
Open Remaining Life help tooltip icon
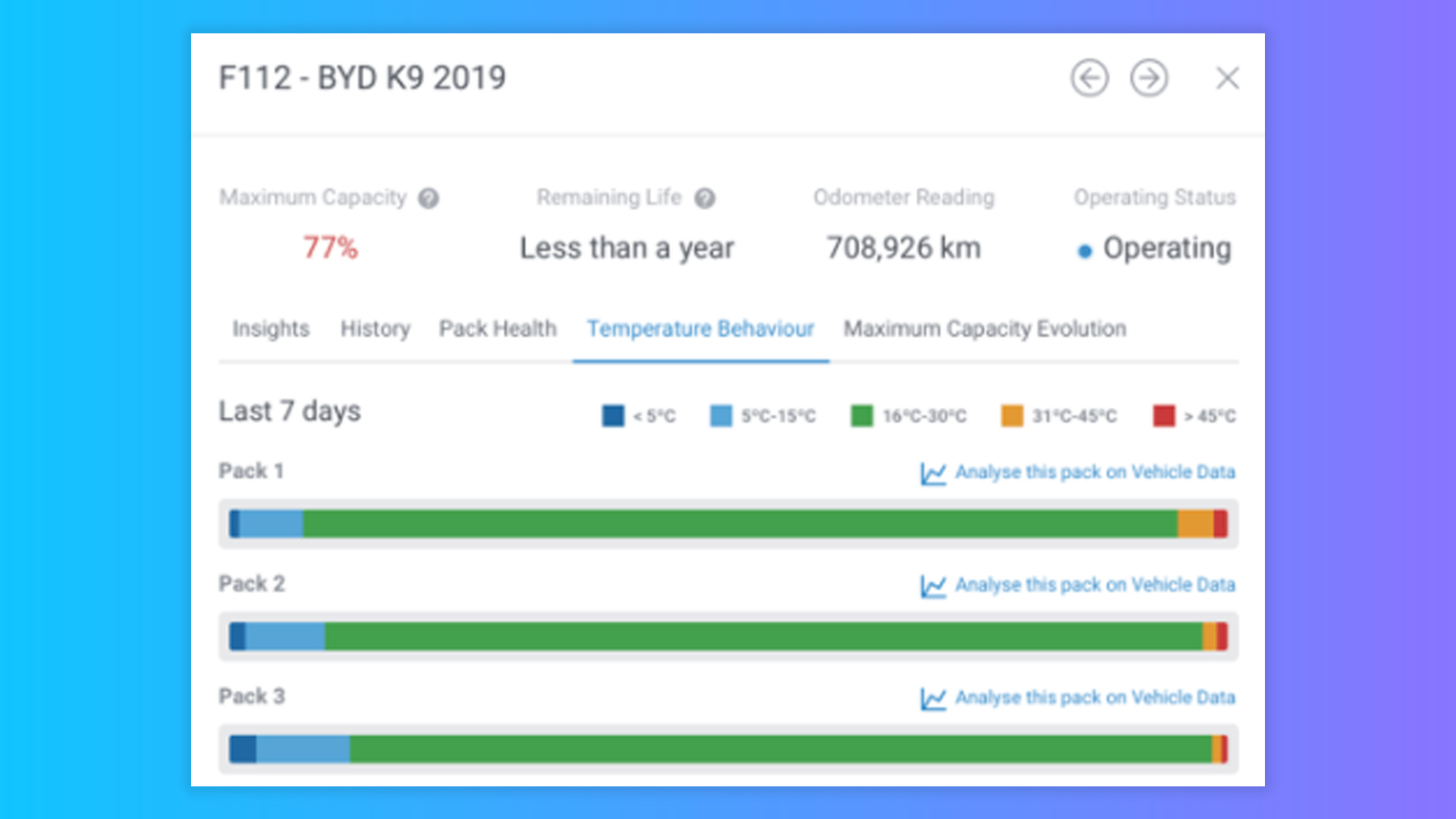(705, 198)
